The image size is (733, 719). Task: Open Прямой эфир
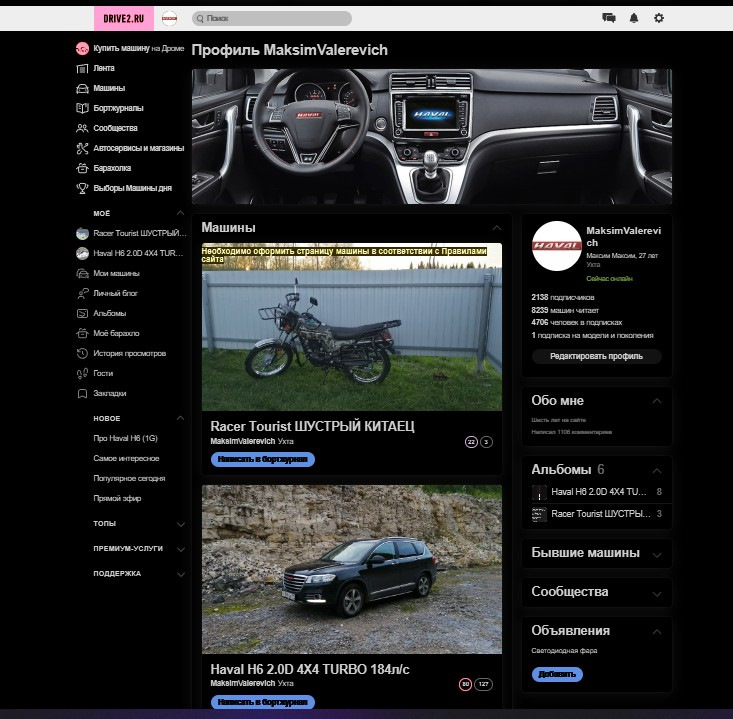click(117, 498)
